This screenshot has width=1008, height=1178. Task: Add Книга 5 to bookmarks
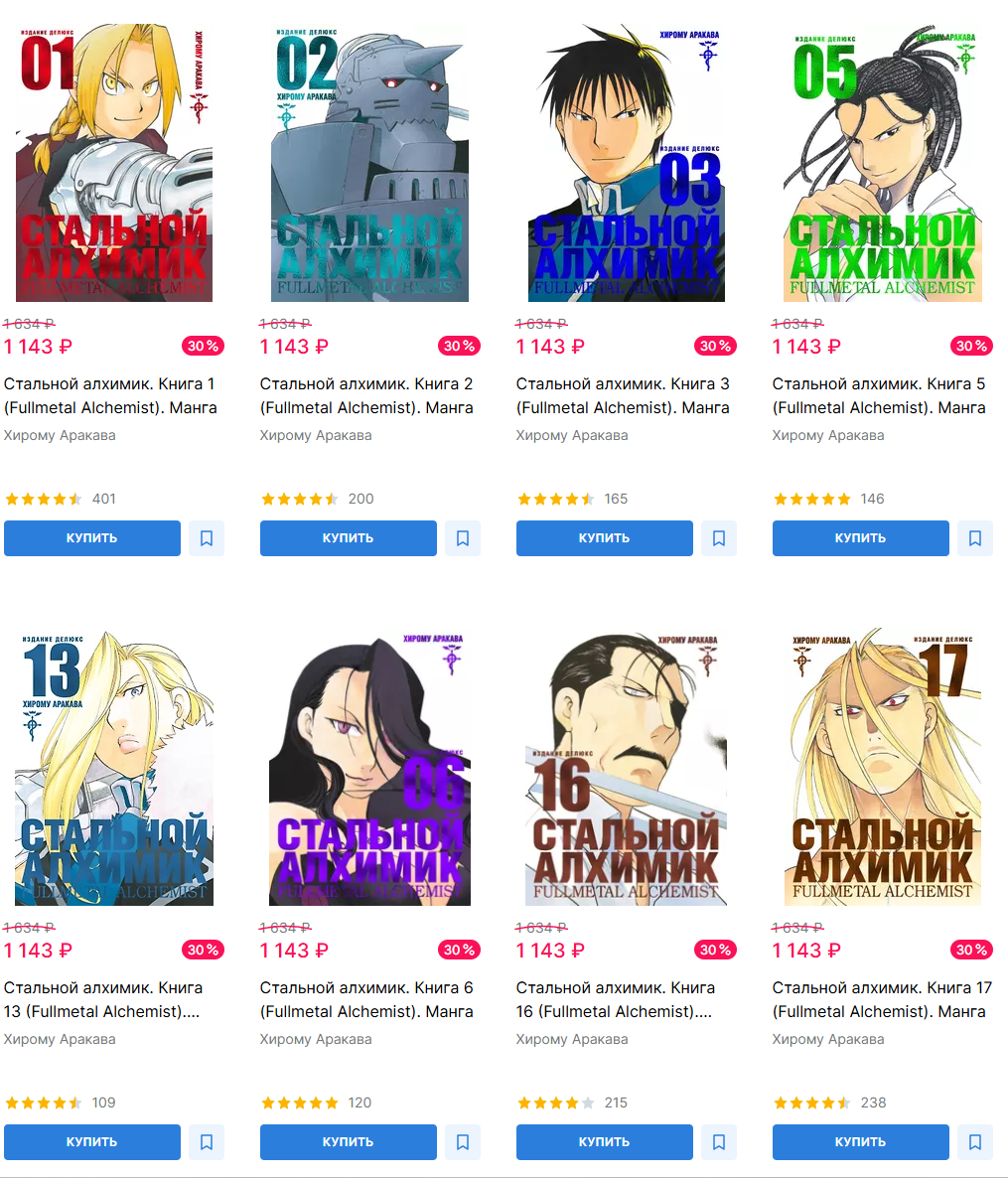[x=975, y=538]
